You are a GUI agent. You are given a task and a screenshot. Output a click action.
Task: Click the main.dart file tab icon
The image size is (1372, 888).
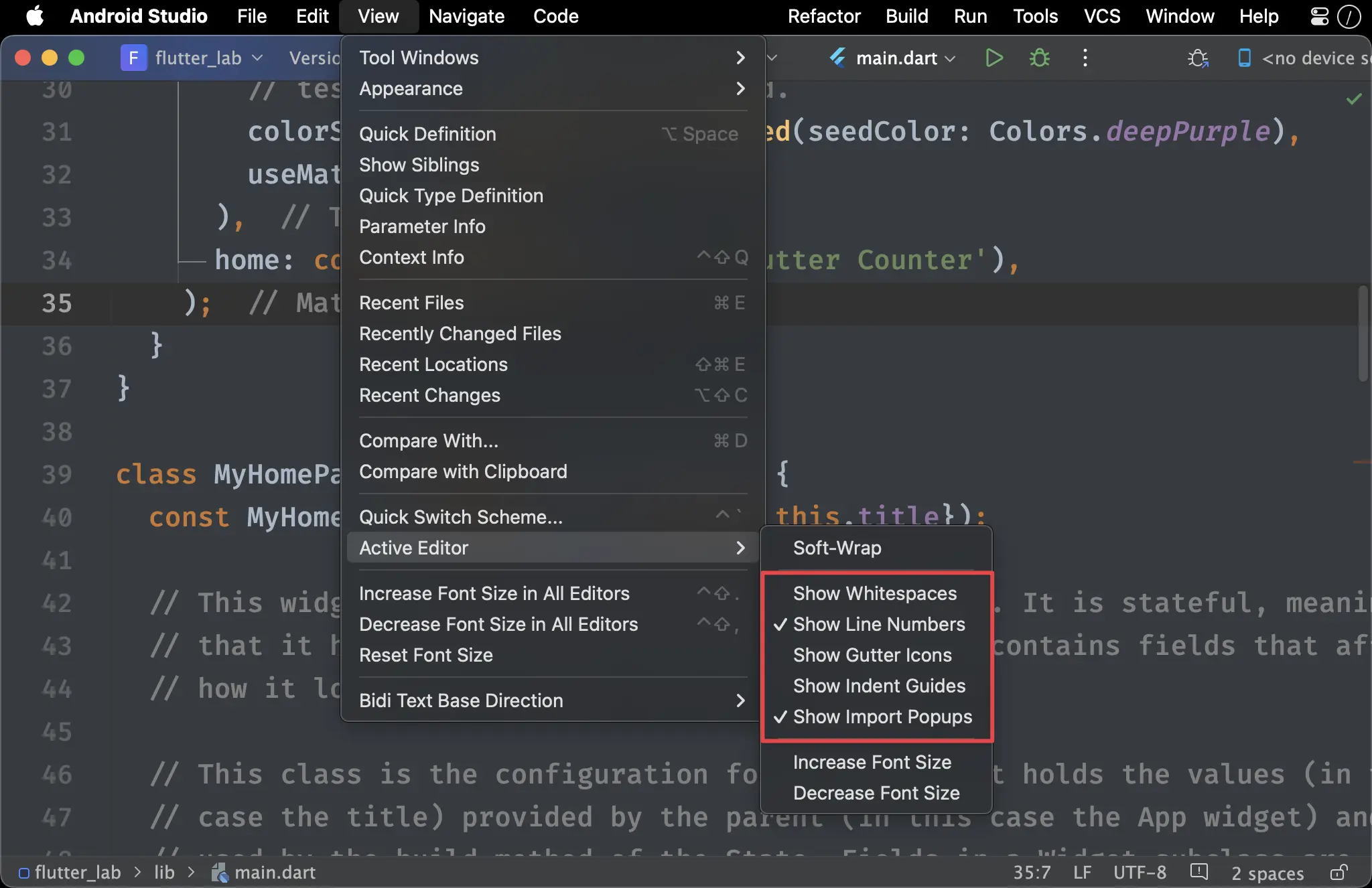point(839,57)
